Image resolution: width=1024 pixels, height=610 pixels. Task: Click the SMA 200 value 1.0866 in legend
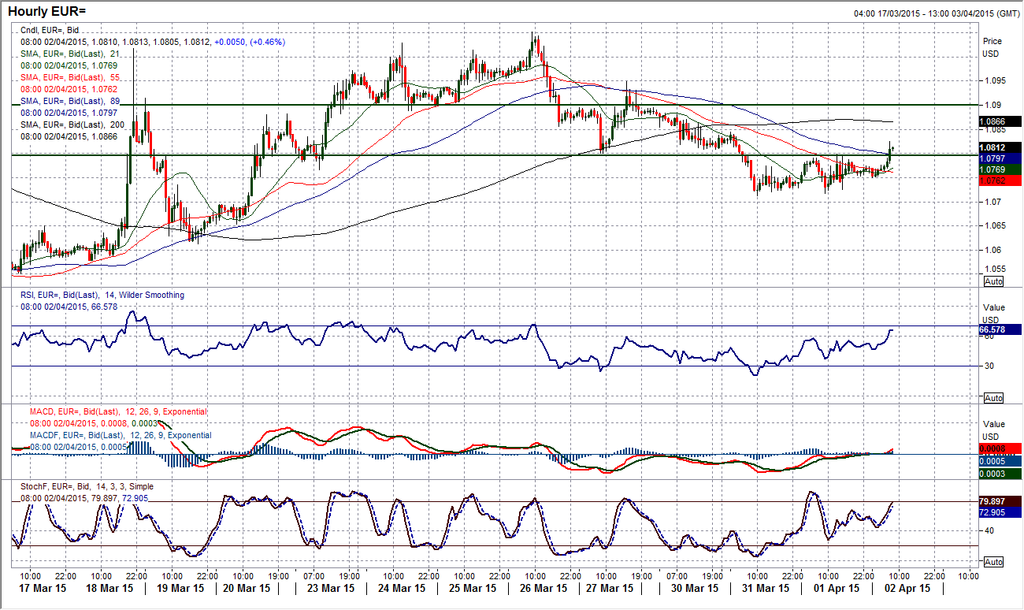104,136
